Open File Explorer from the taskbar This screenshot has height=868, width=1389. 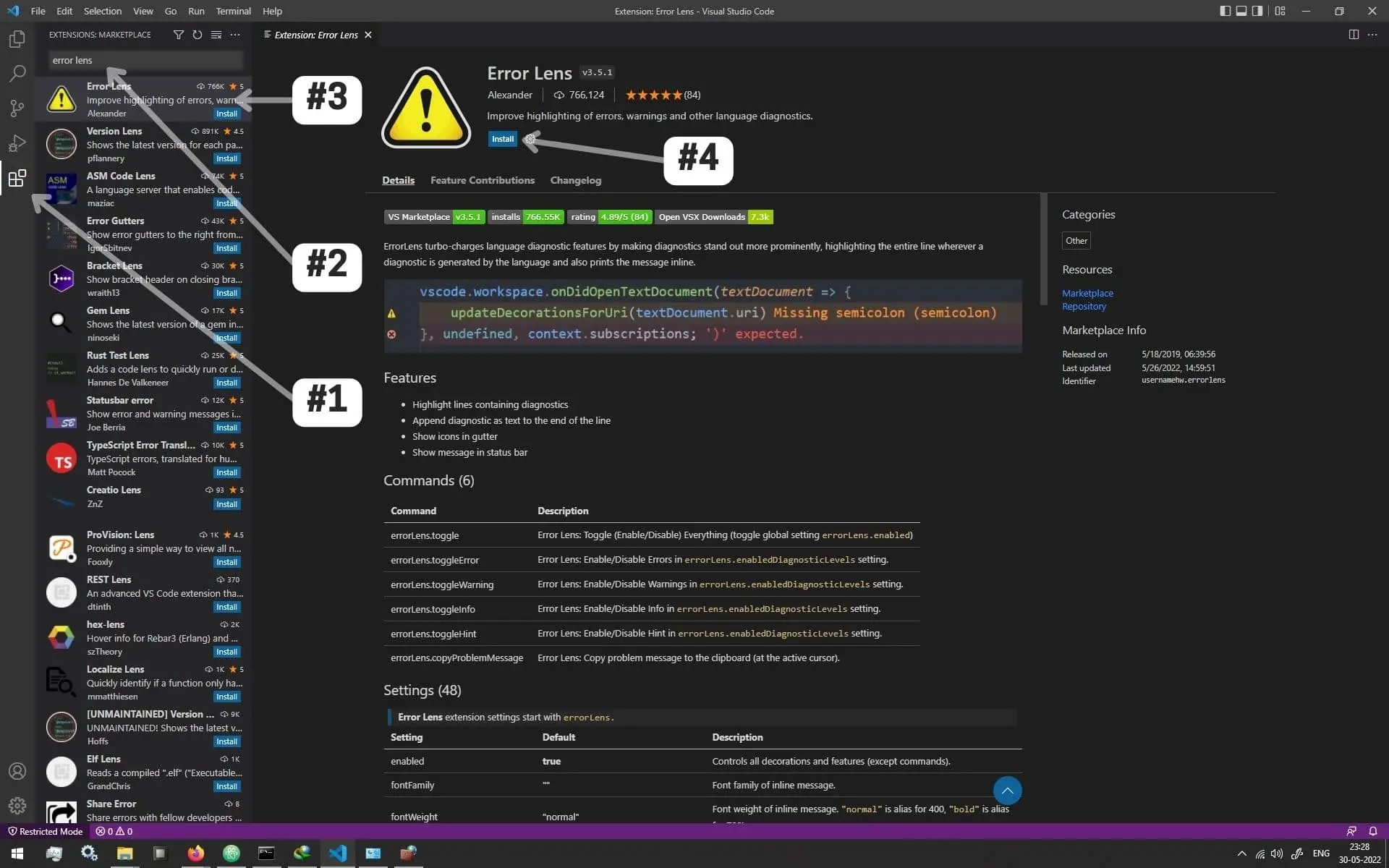pos(124,854)
